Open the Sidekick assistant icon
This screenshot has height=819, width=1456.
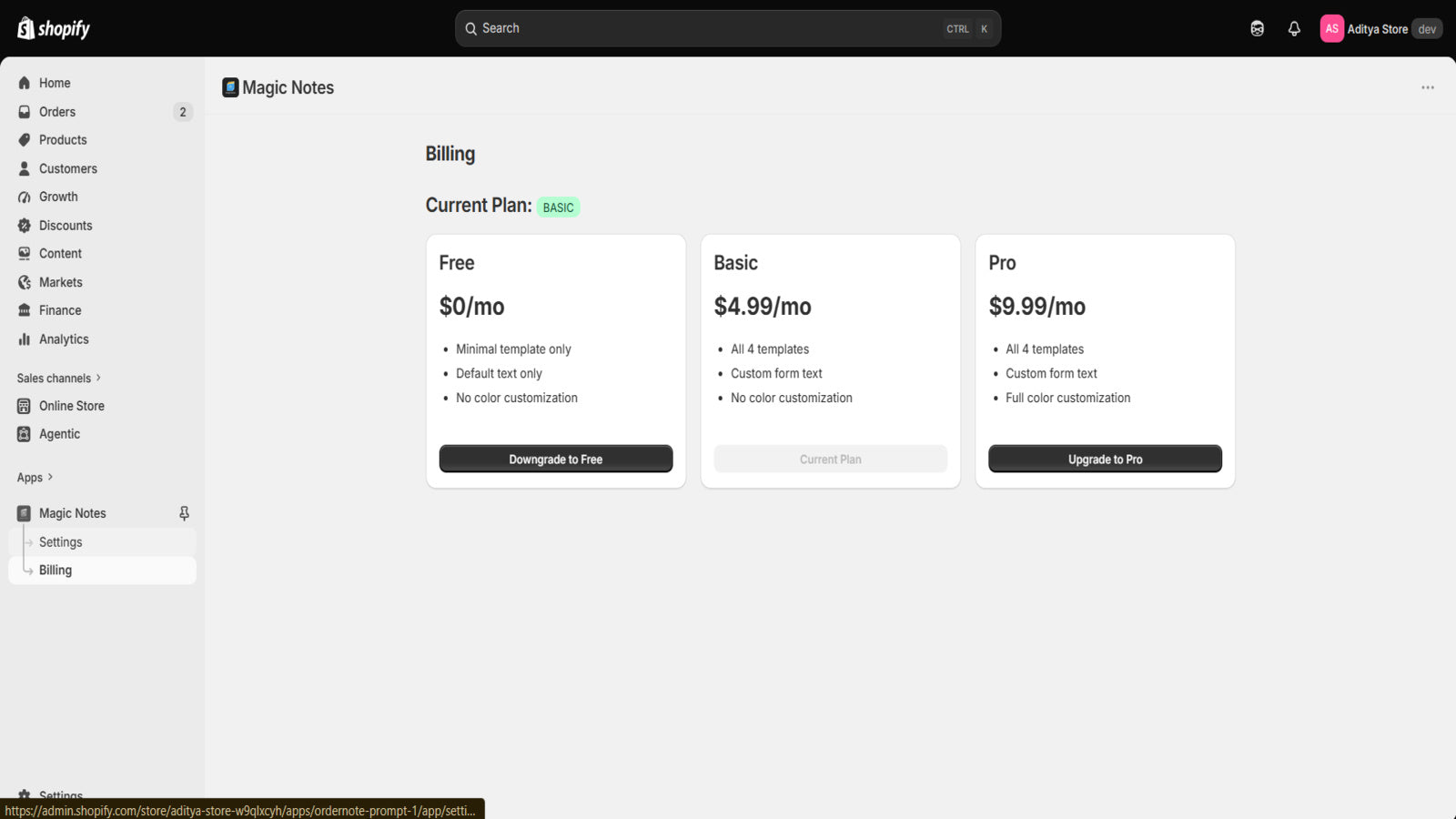[x=1257, y=29]
